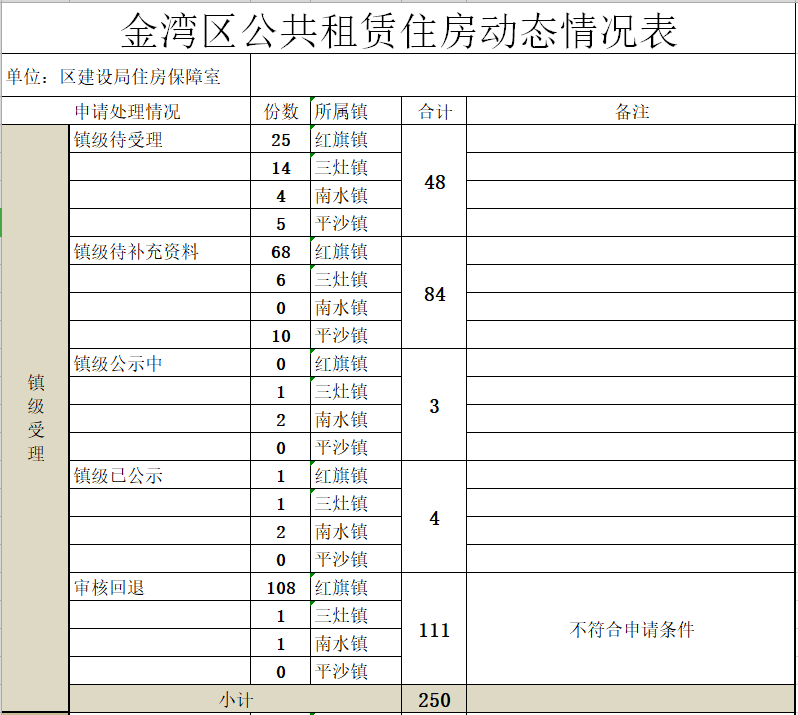Select the cell with value 68

point(281,252)
